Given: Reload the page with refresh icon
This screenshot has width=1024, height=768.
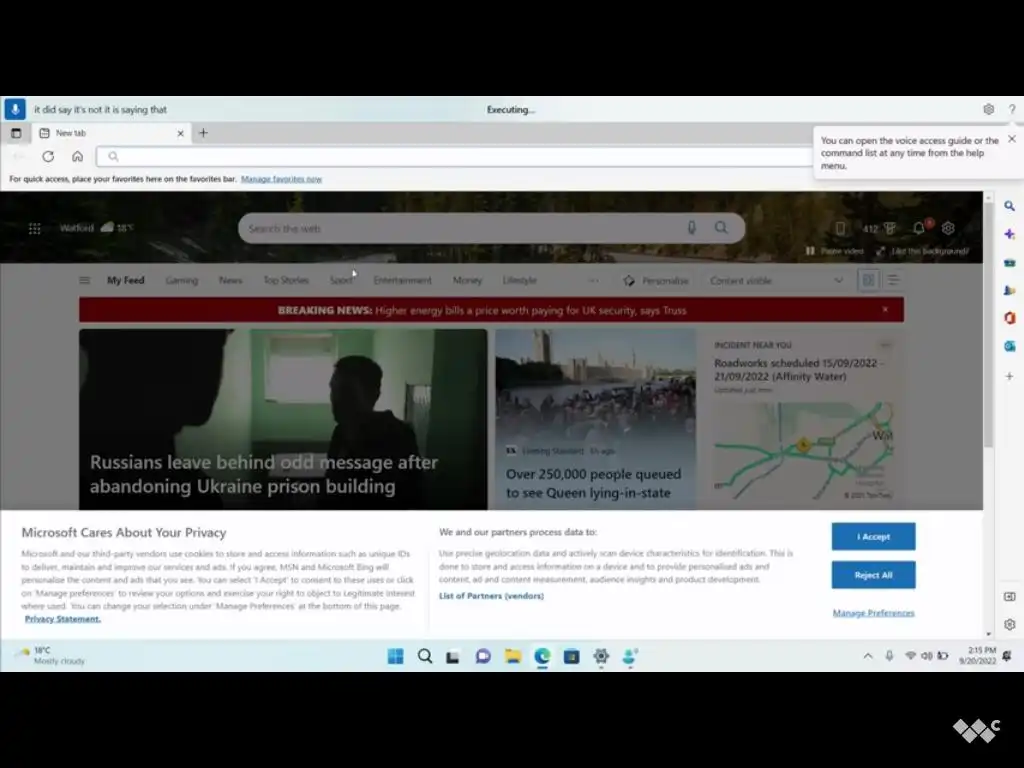Looking at the screenshot, I should click(48, 156).
